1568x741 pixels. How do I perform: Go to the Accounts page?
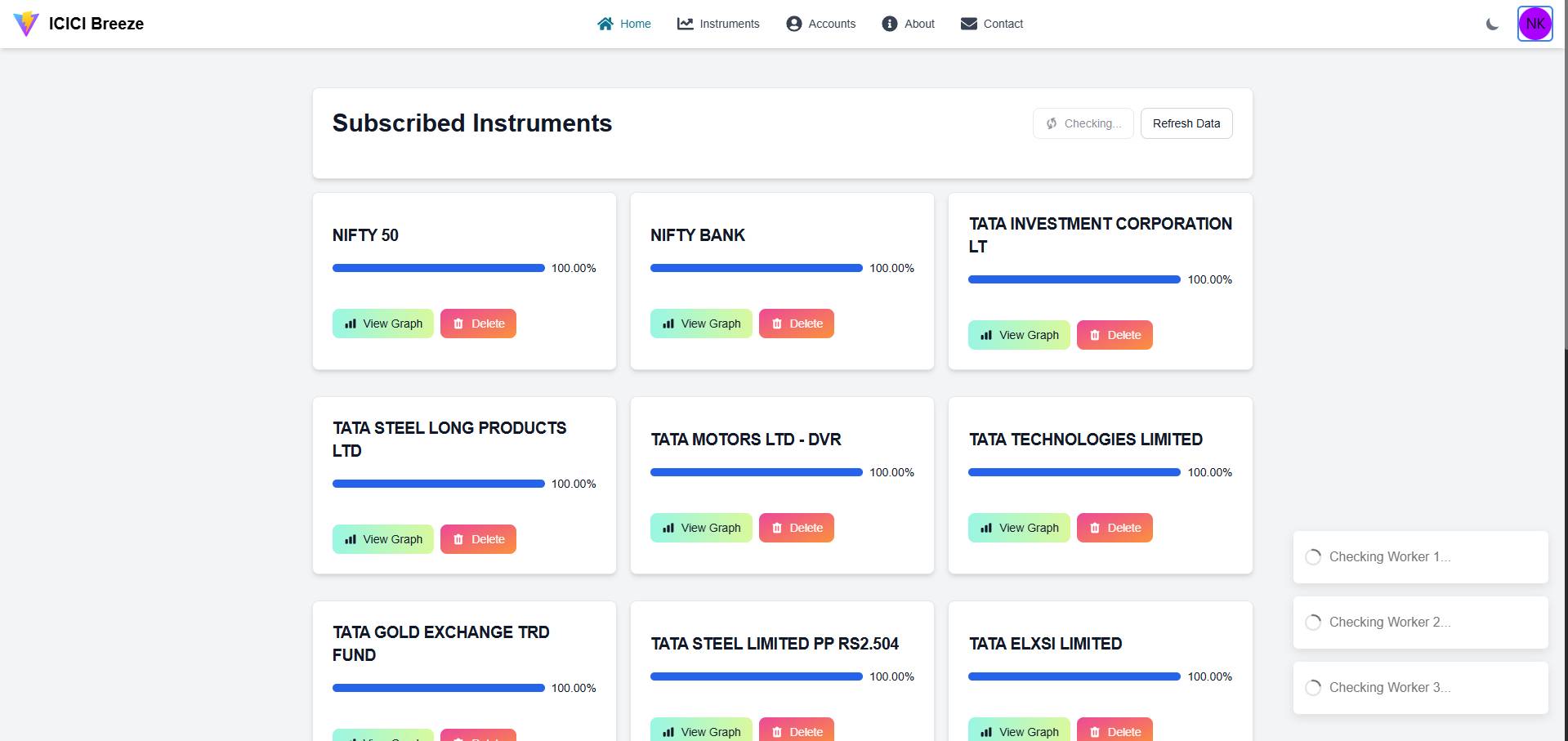click(x=821, y=24)
